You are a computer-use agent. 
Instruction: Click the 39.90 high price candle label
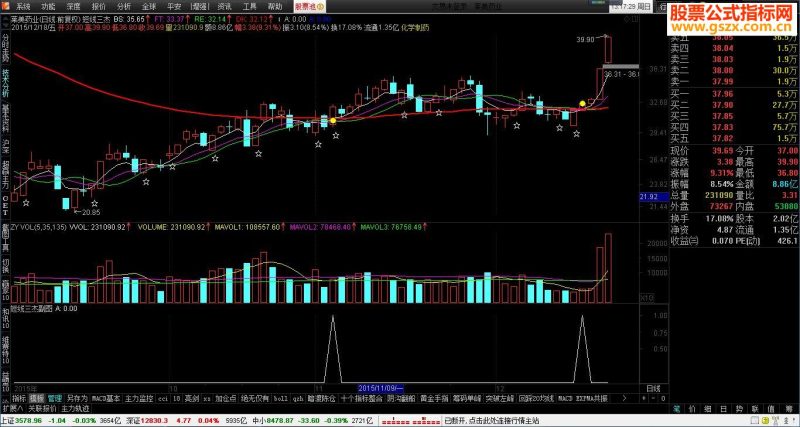click(x=585, y=39)
